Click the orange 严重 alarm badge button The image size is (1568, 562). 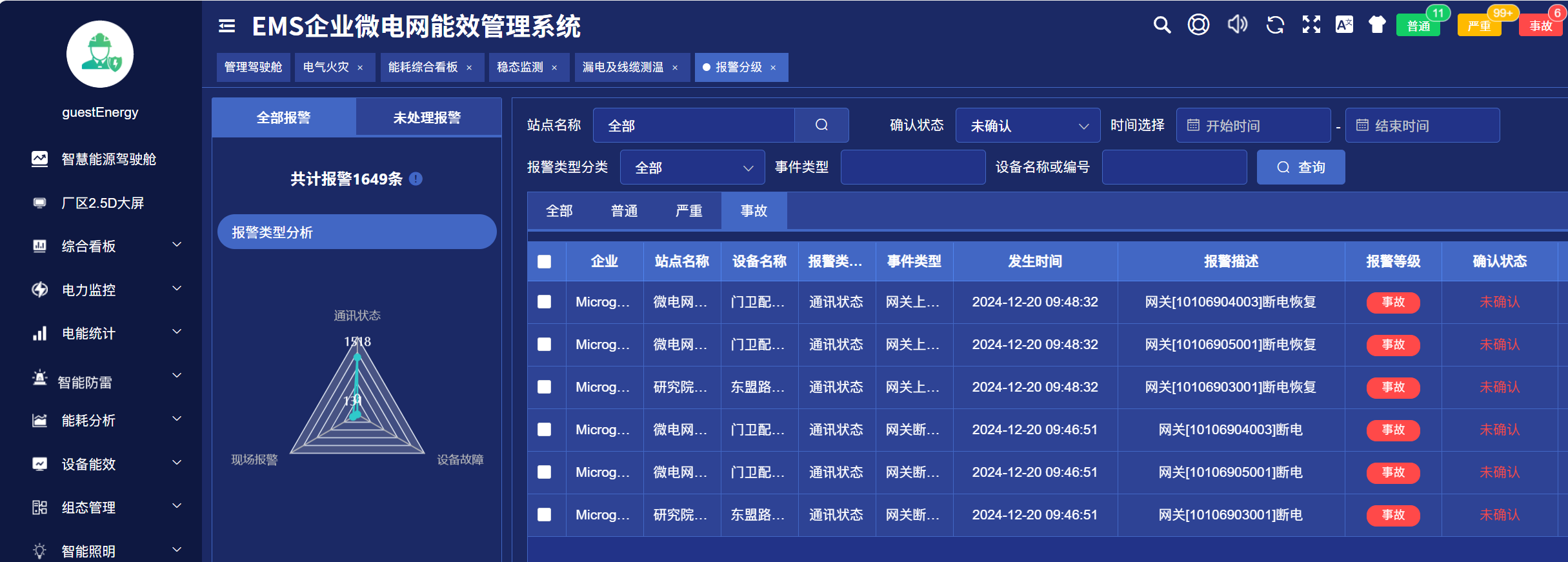pyautogui.click(x=1478, y=26)
